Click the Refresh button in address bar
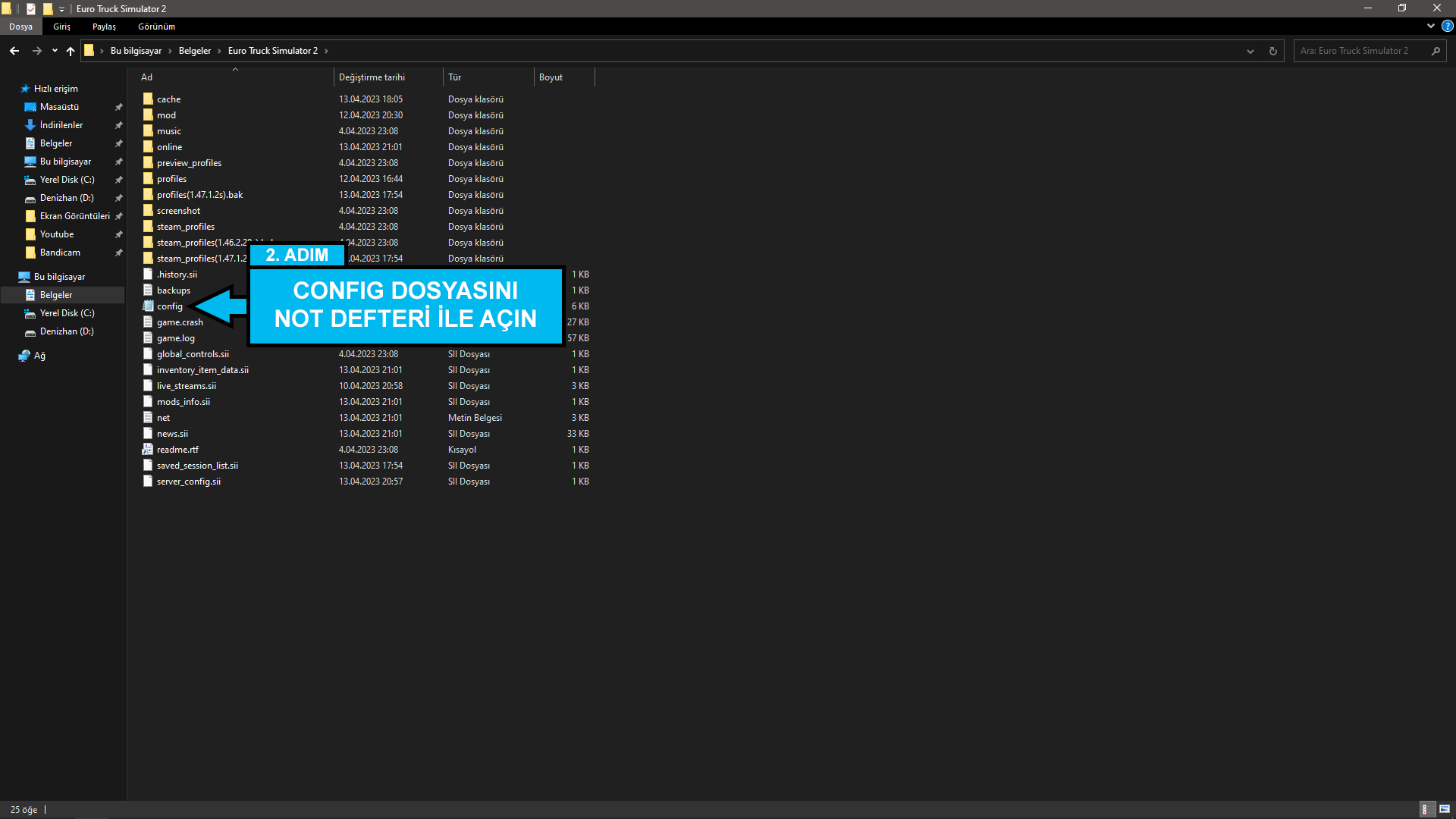The image size is (1456, 819). (1273, 51)
